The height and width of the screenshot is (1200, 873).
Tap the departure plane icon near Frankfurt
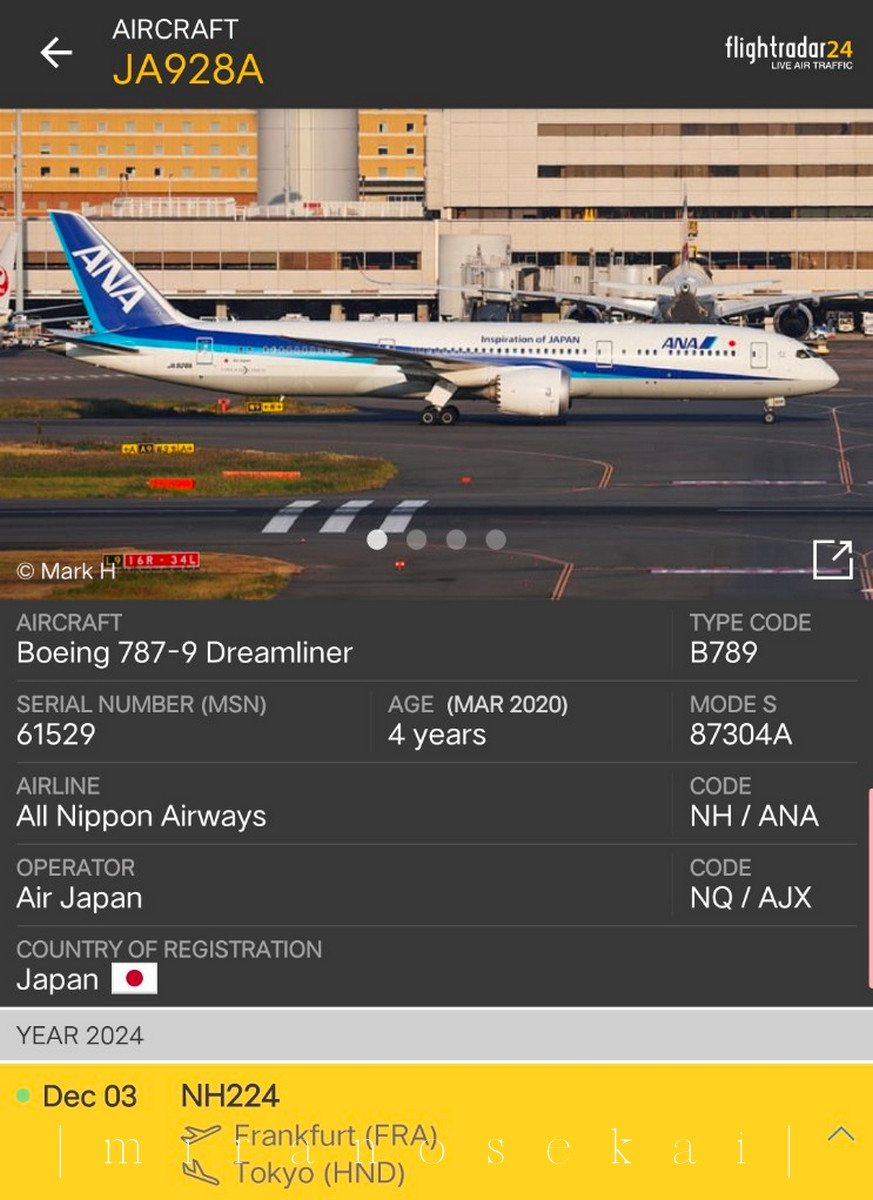coord(201,1137)
